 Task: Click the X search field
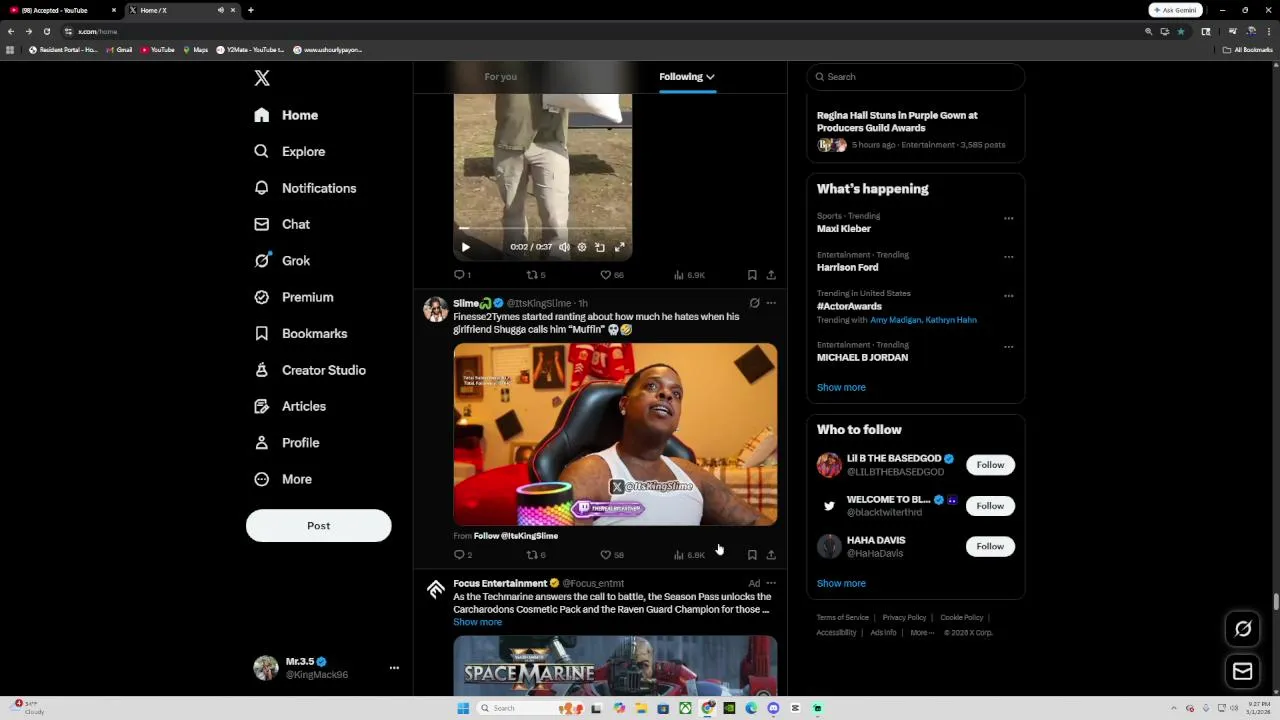(x=916, y=77)
